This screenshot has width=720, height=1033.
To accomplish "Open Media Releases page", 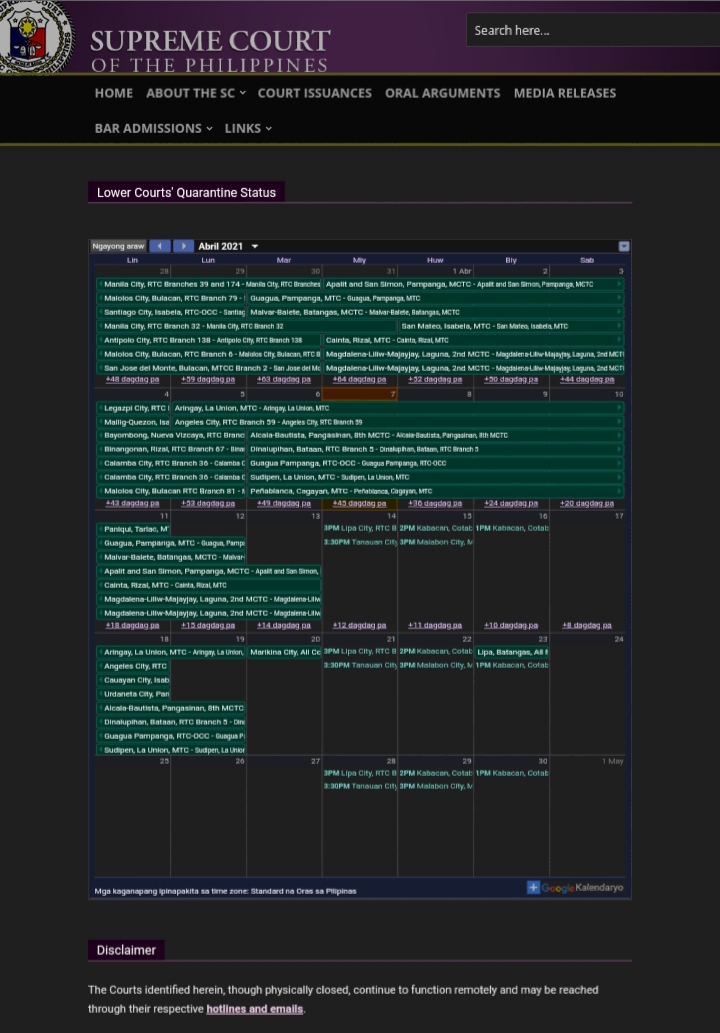I will (564, 93).
